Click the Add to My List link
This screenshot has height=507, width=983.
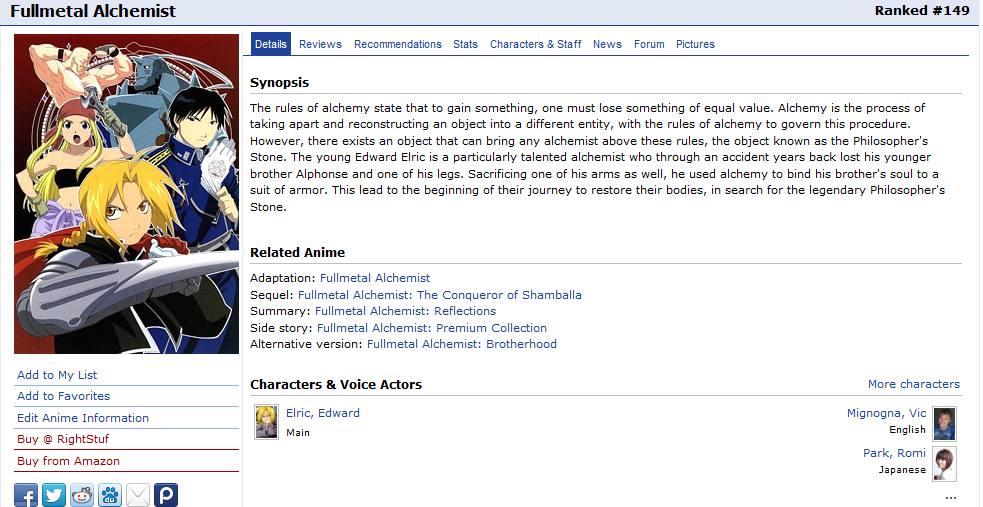[57, 375]
